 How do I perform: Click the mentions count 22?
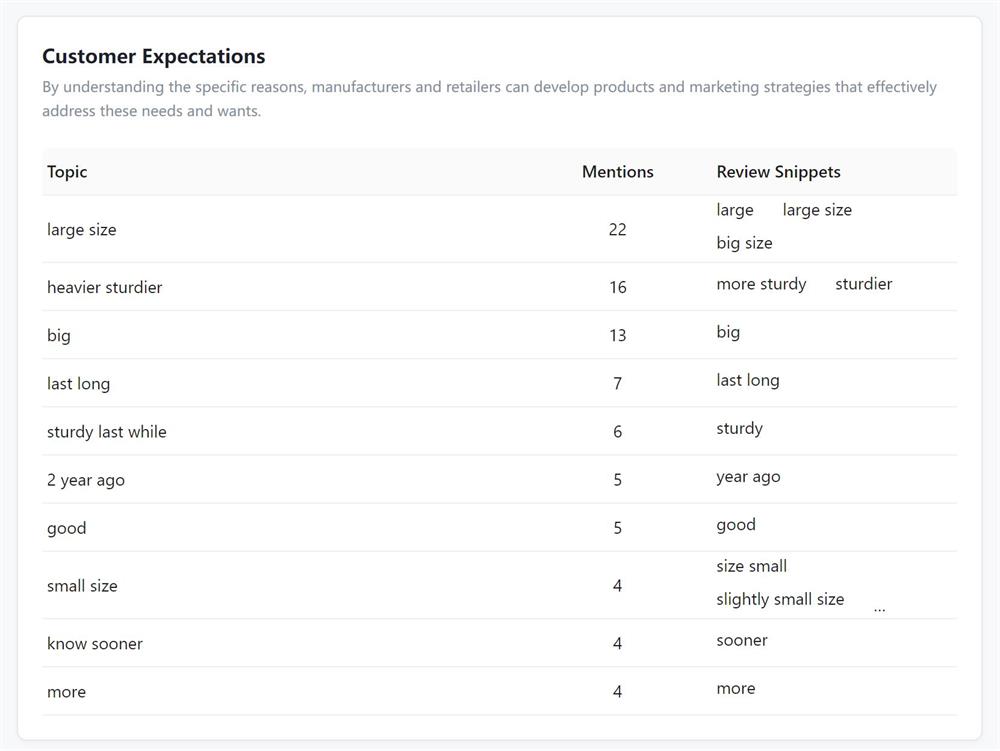617,230
